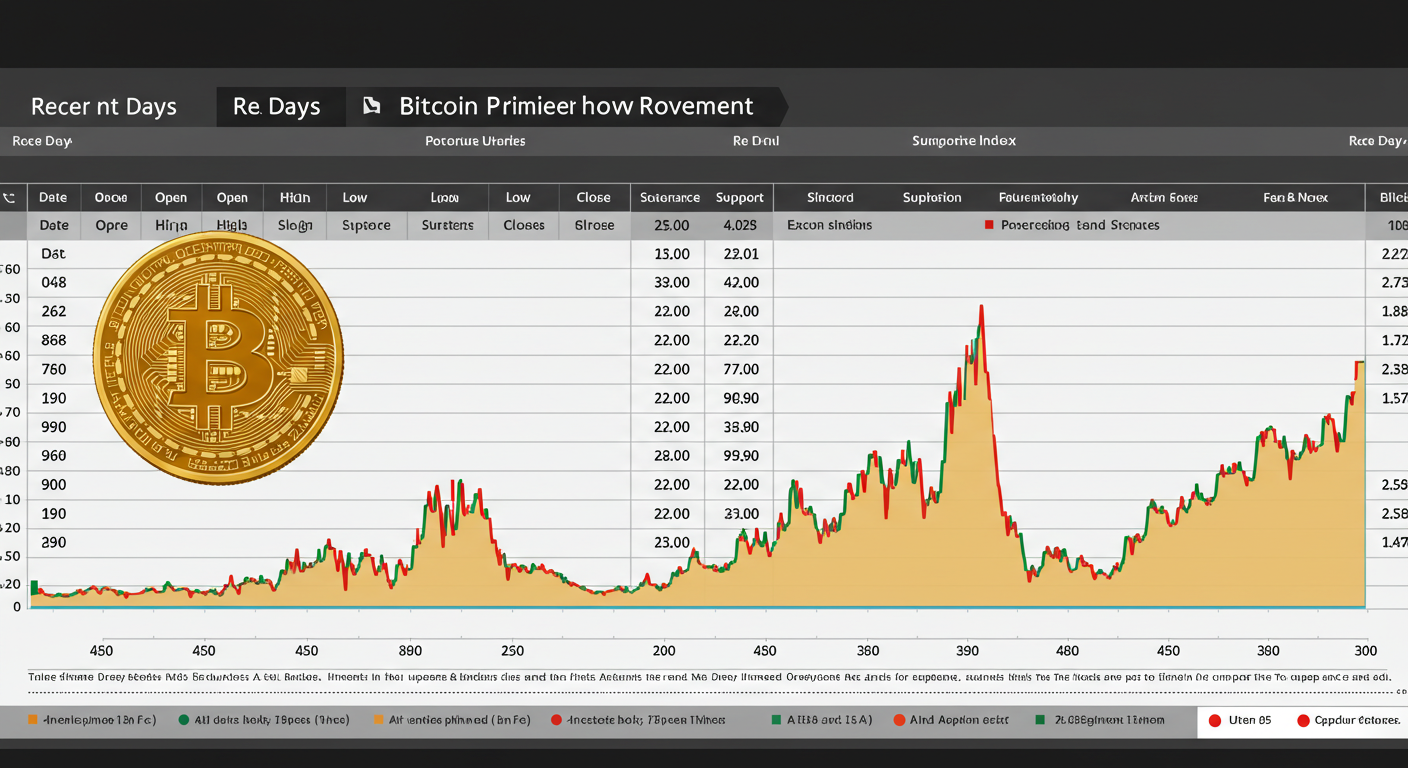
Task: Sort by the Hian column header
Action: 295,198
